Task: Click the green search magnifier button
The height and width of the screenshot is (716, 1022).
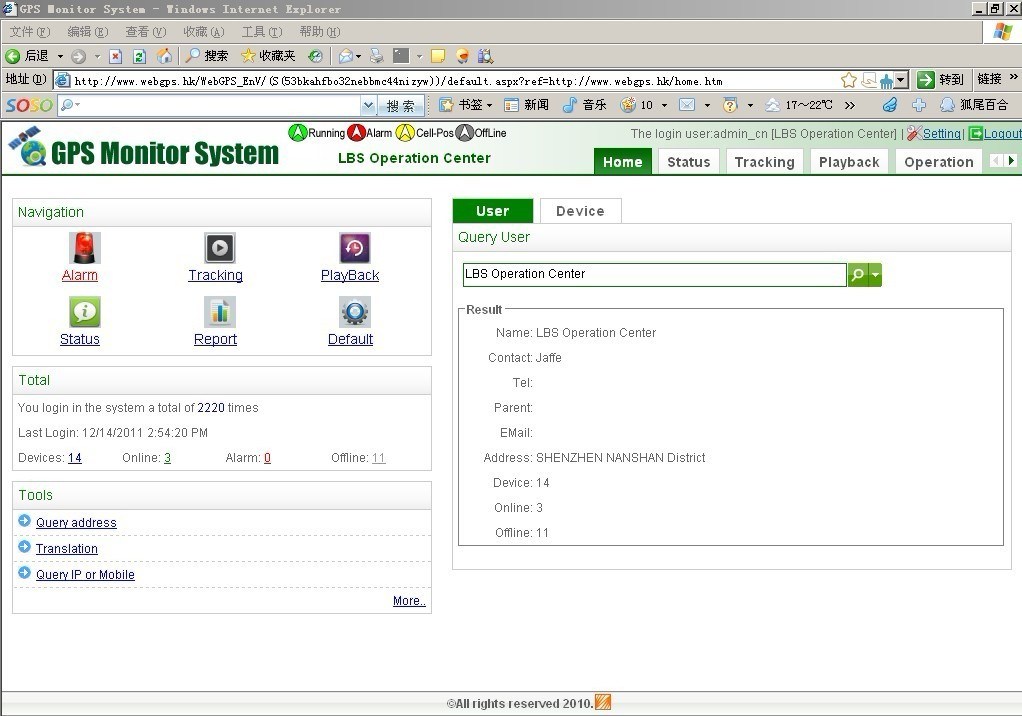Action: [x=858, y=275]
